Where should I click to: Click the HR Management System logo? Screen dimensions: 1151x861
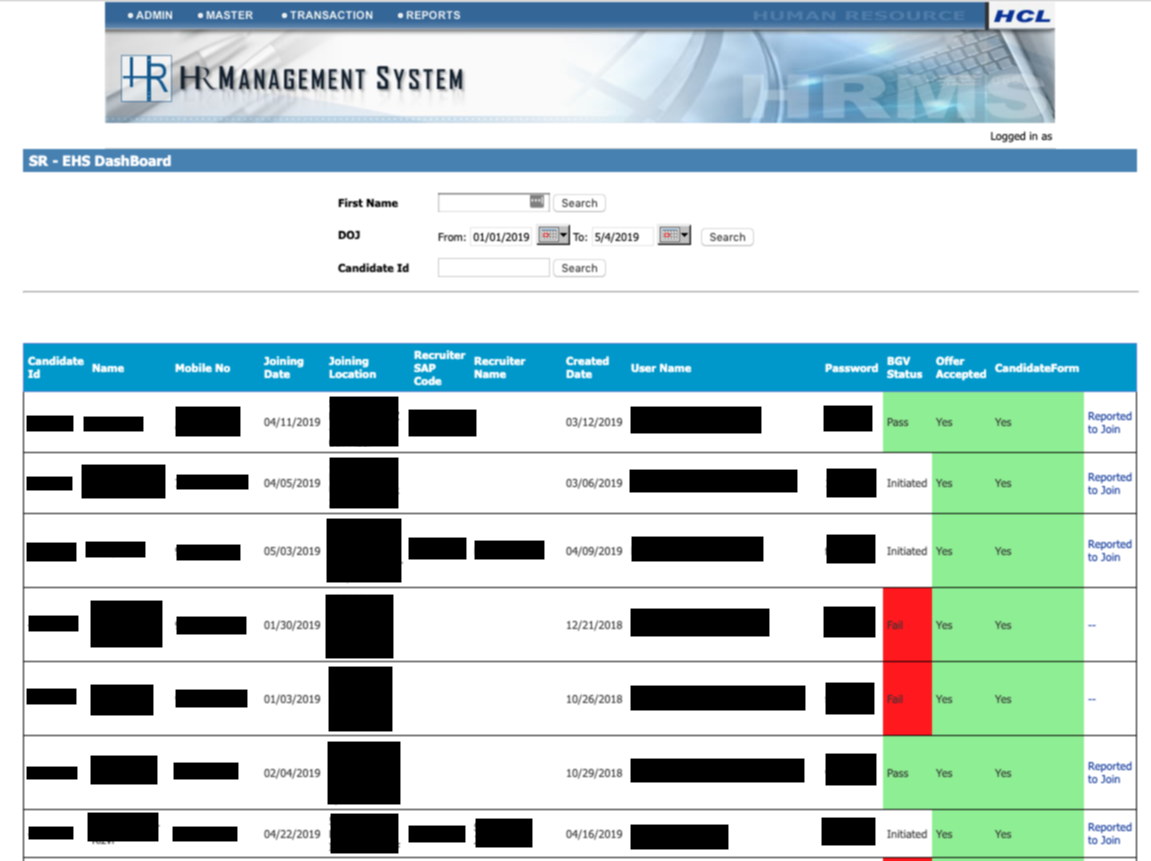coord(293,78)
